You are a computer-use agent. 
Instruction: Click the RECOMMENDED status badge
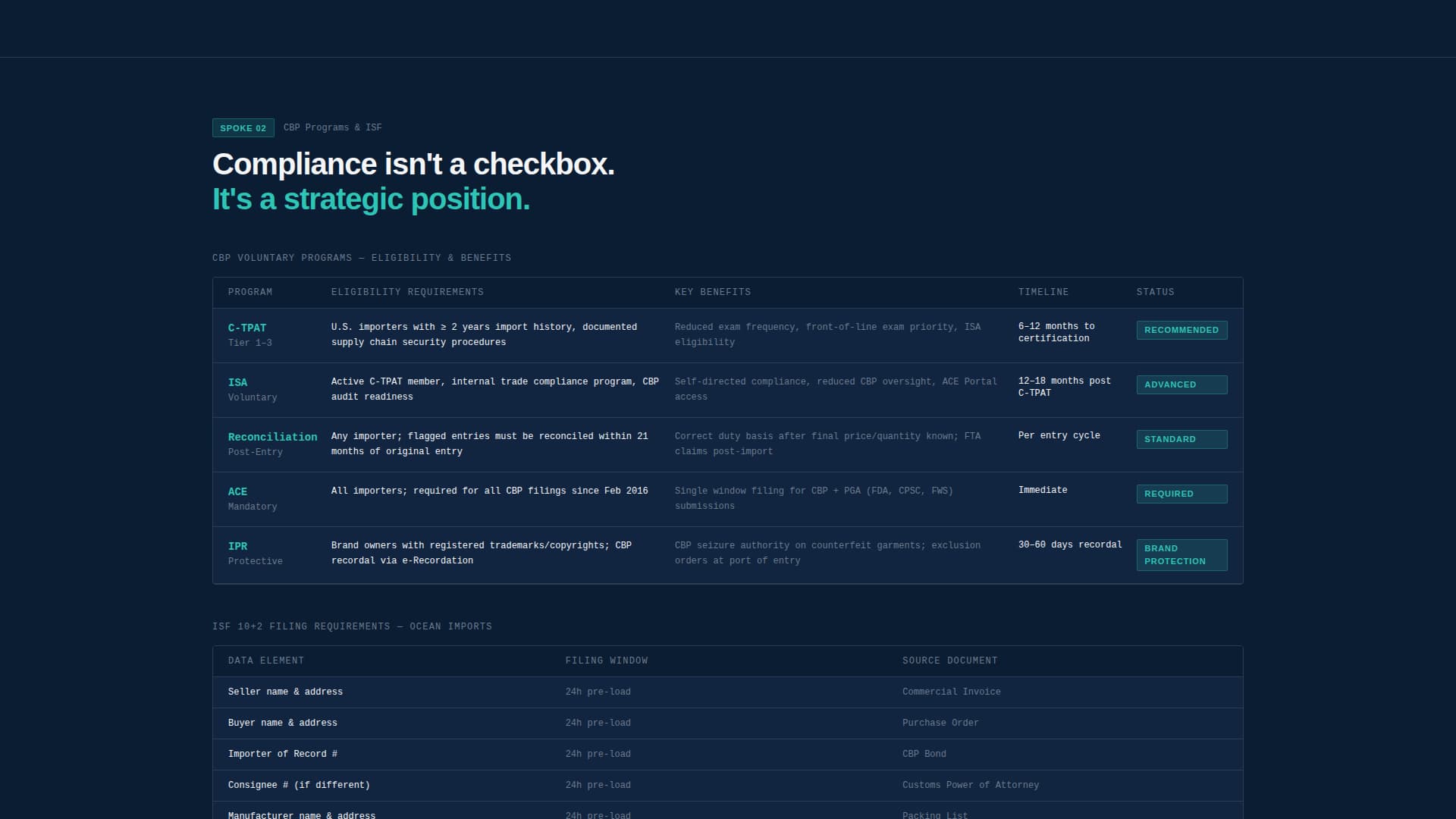[x=1181, y=330]
